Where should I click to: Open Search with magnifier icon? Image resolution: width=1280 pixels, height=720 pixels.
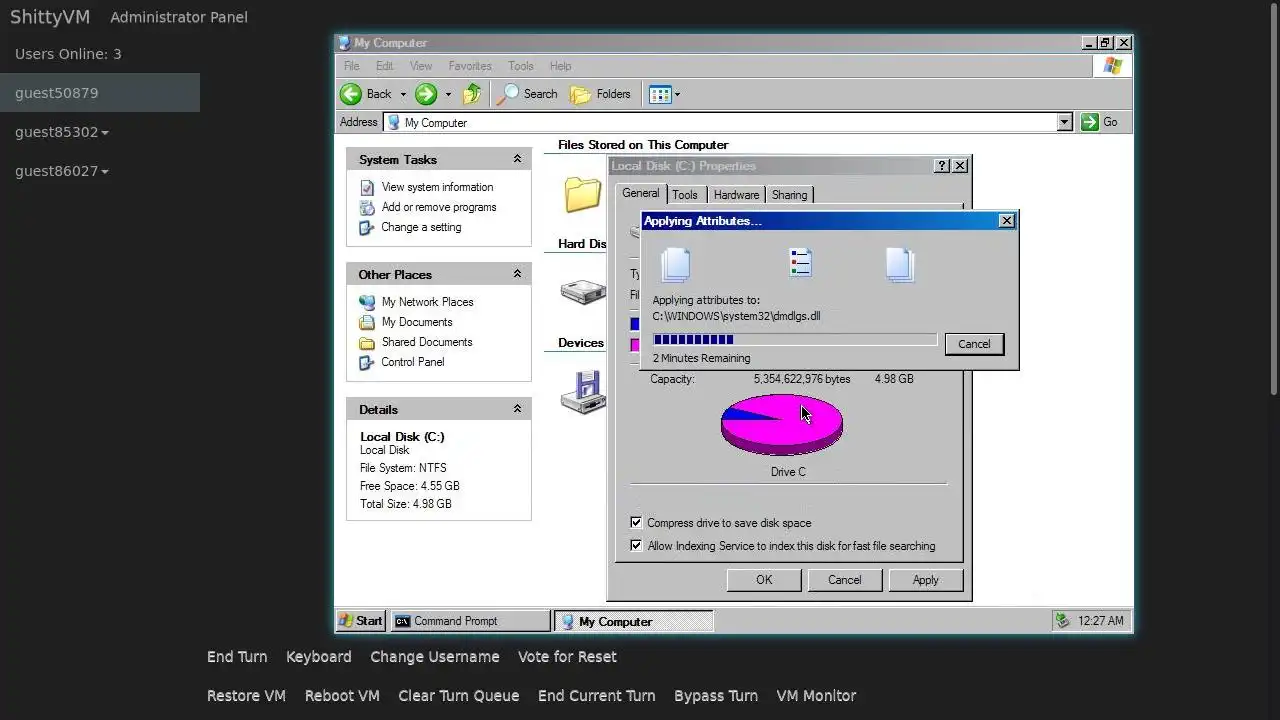528,94
